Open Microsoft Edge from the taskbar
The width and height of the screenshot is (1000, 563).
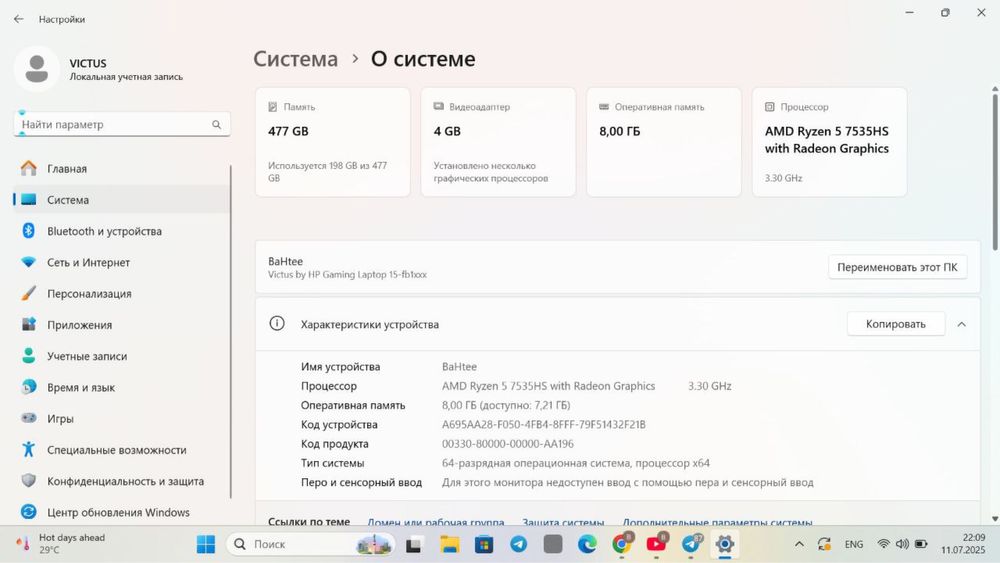(587, 545)
